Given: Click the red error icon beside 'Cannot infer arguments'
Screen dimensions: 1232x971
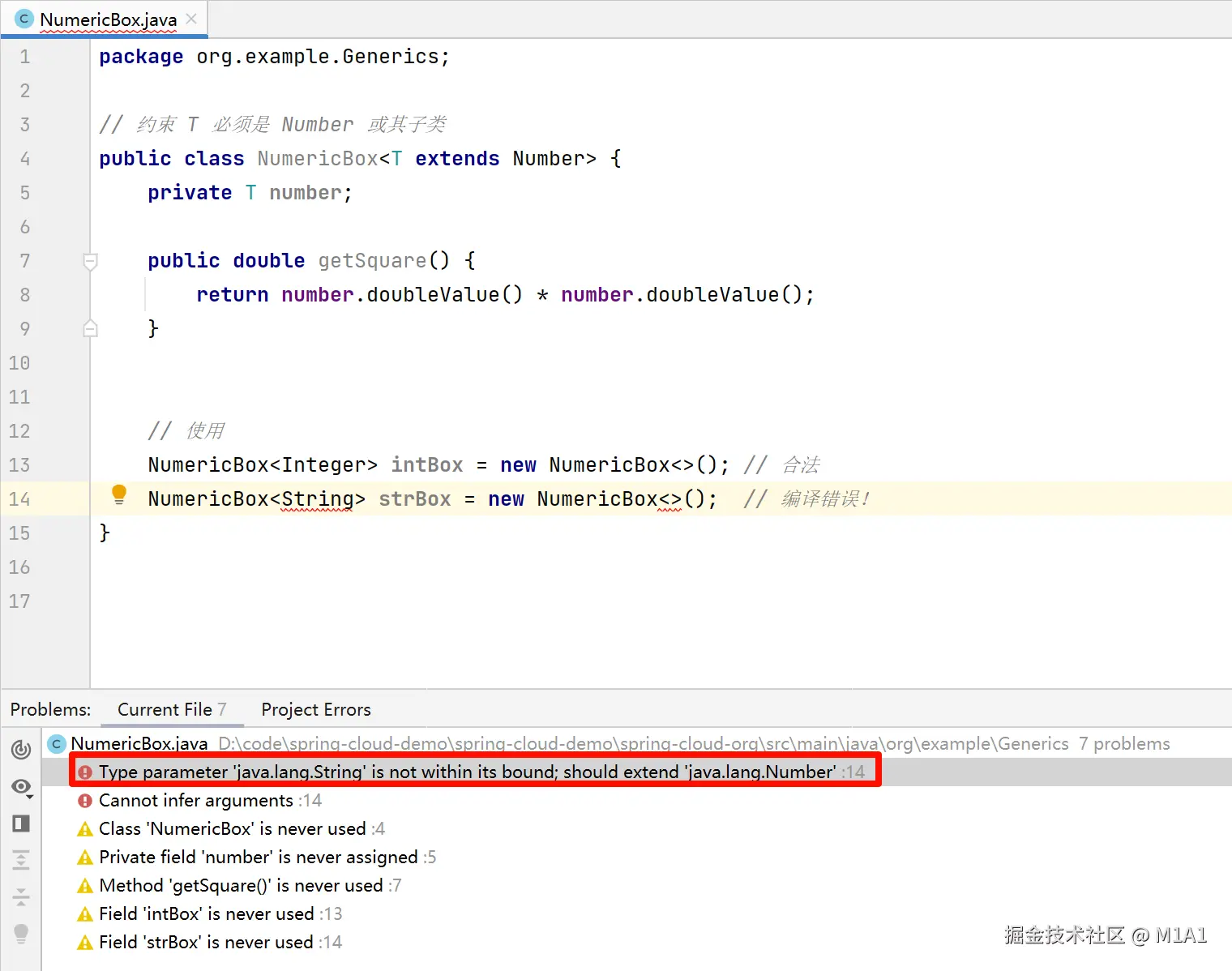Looking at the screenshot, I should click(x=85, y=801).
